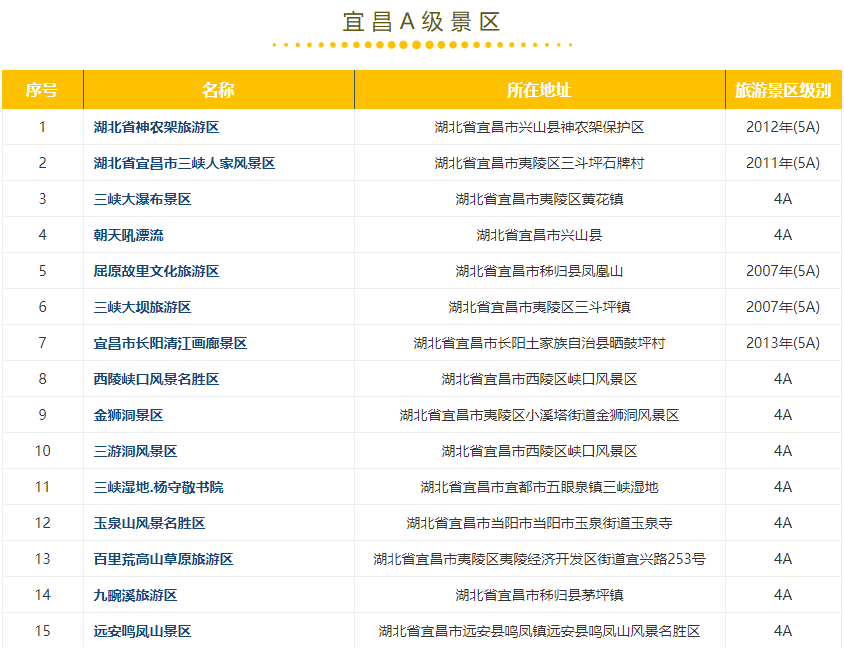Click the 4A cell for 朝天吼漂流
Screen dimensions: 844x648
(x=783, y=235)
